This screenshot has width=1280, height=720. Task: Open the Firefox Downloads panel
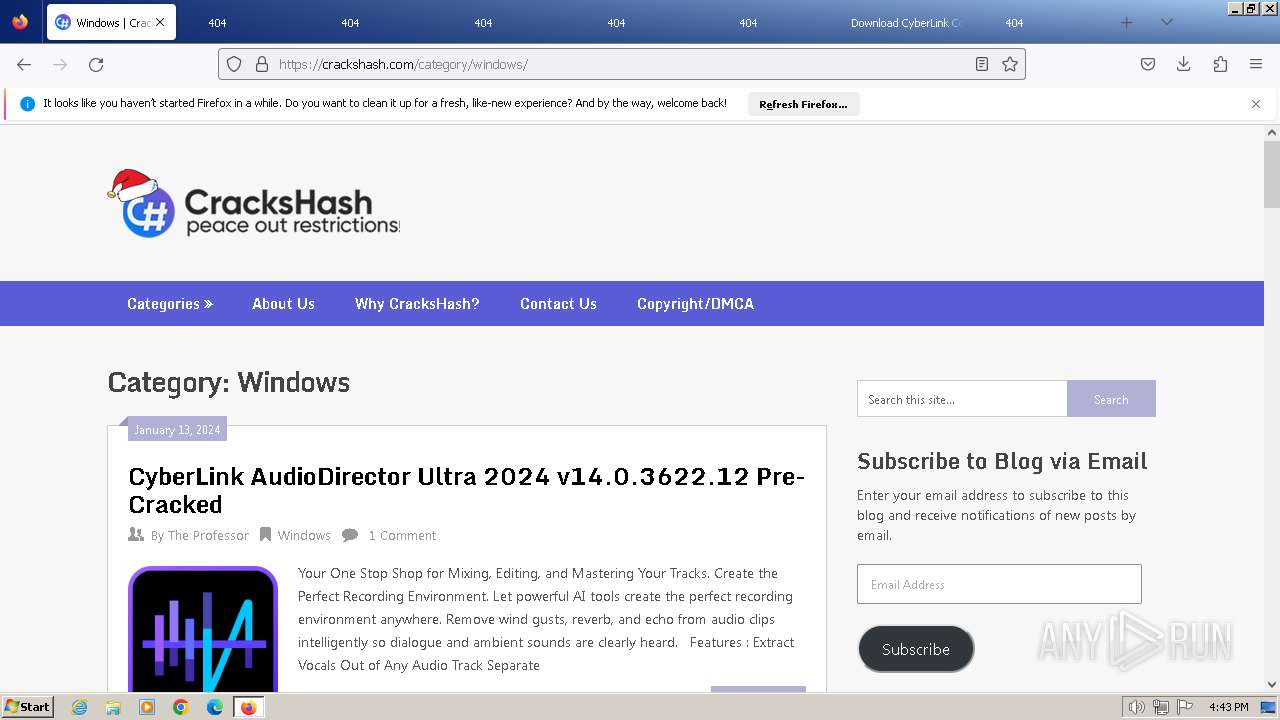(1184, 64)
